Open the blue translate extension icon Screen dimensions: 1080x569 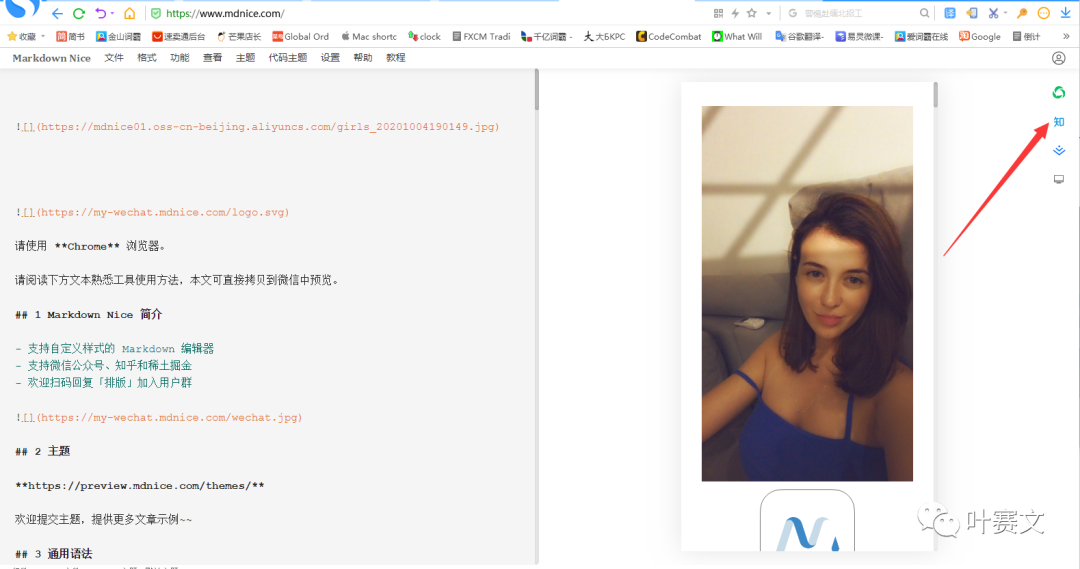point(950,13)
